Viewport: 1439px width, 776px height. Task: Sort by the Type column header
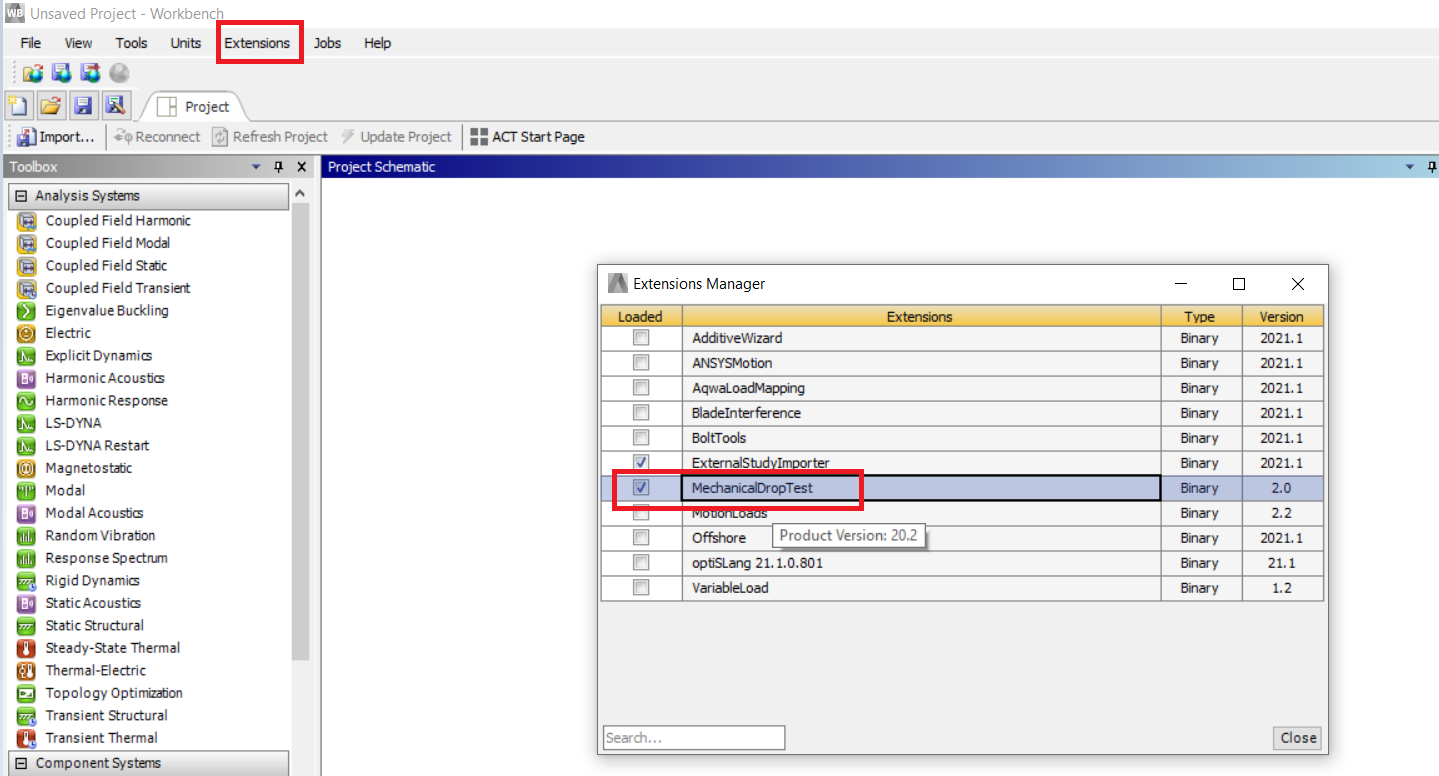pos(1199,316)
